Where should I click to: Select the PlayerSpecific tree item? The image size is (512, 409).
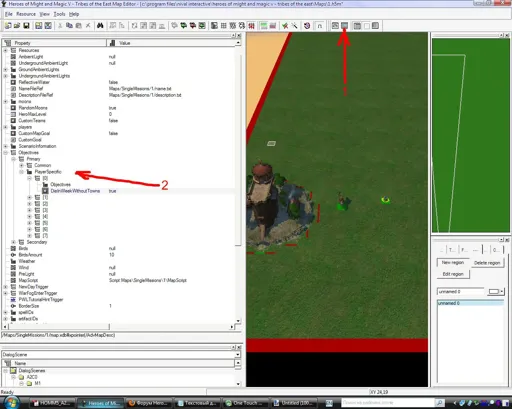pyautogui.click(x=48, y=172)
